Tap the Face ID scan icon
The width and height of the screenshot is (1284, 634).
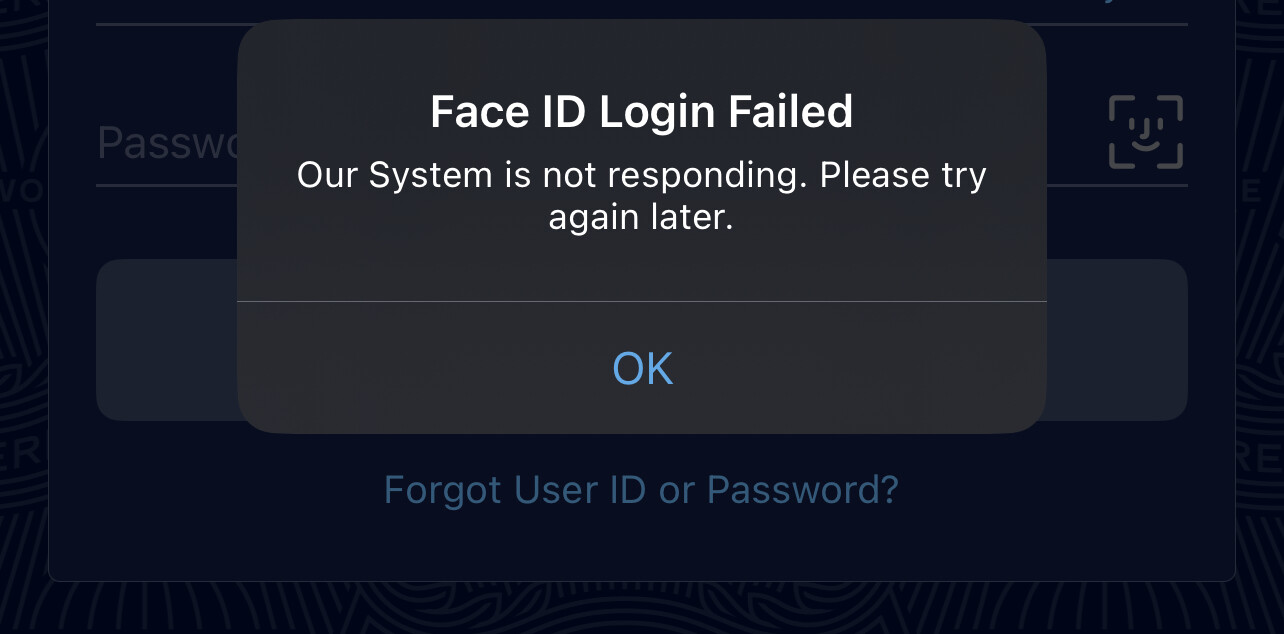point(1146,132)
